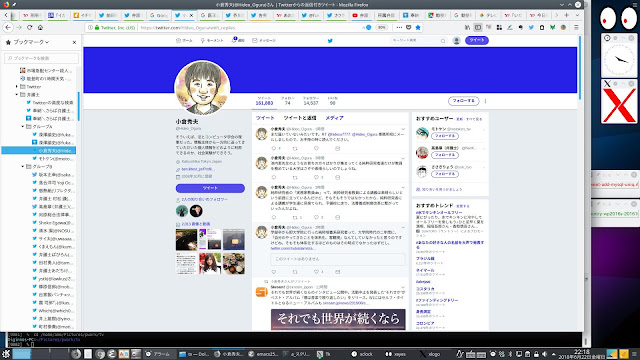
Task: Go back using Firefox back arrow
Action: point(8,27)
